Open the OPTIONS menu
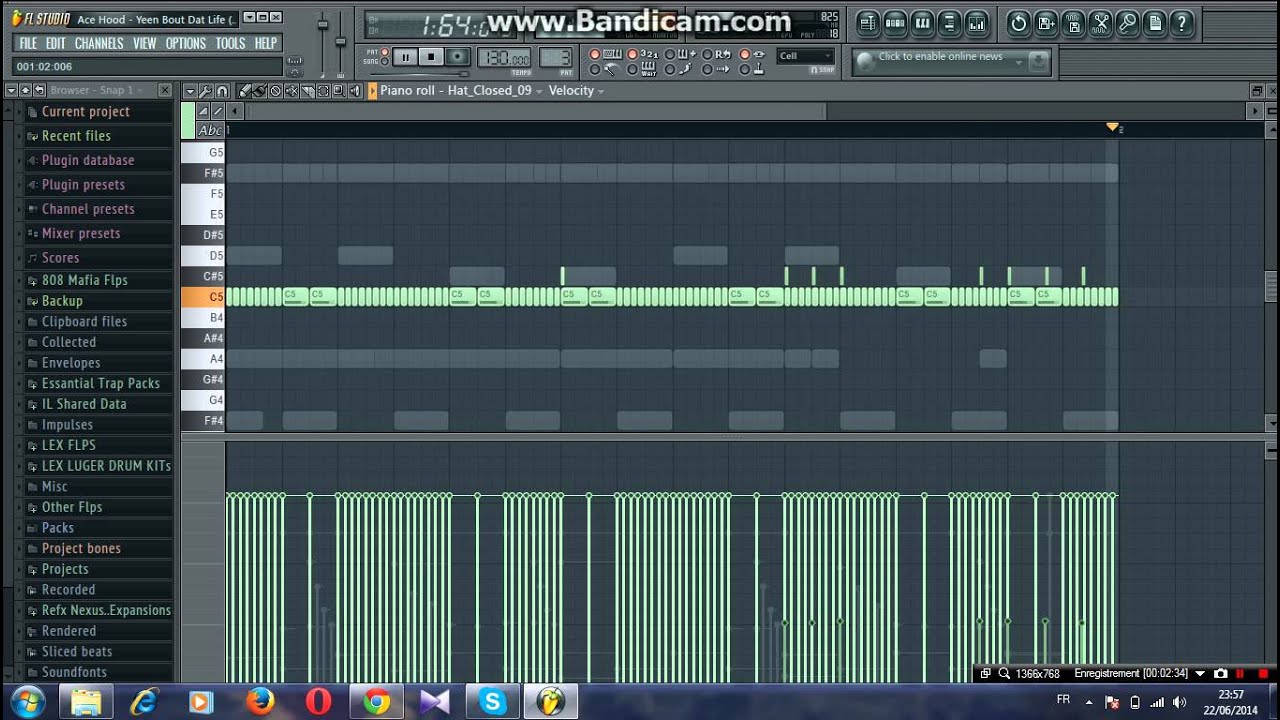Image resolution: width=1280 pixels, height=720 pixels. (x=185, y=43)
